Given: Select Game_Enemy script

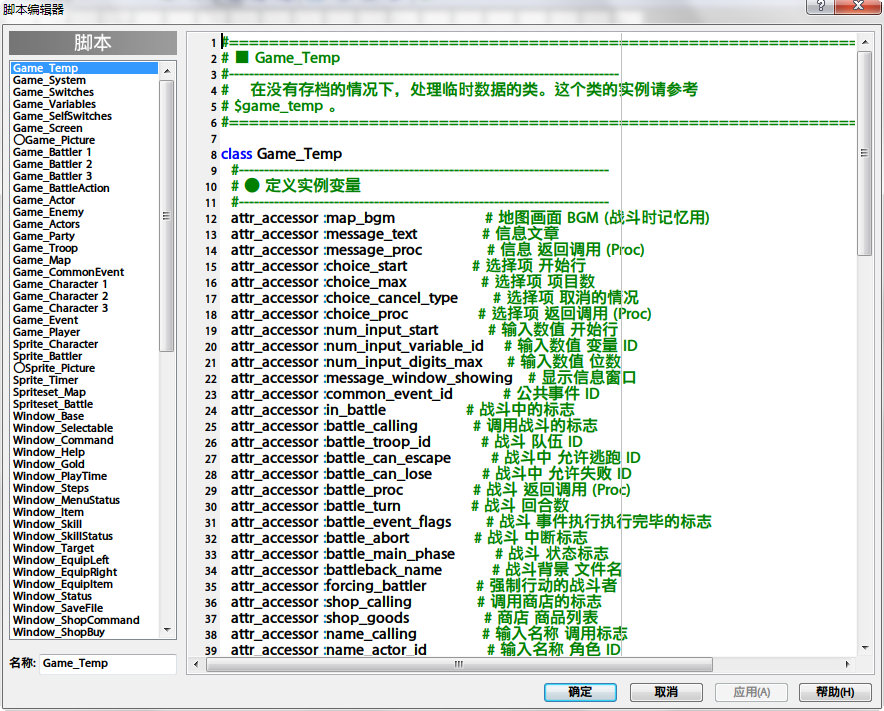Looking at the screenshot, I should click(48, 212).
